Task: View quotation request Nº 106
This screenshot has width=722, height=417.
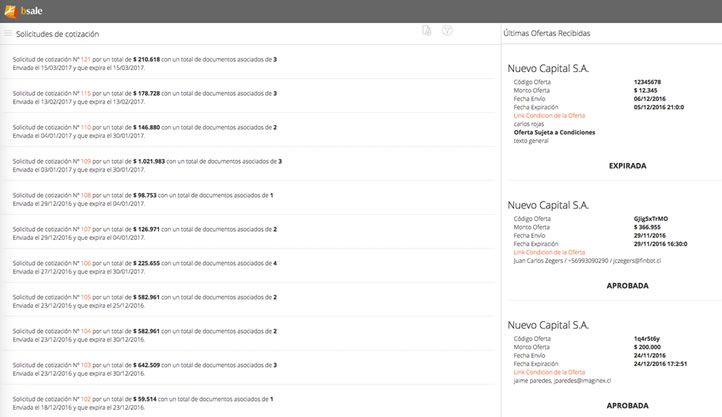Action: (86, 263)
